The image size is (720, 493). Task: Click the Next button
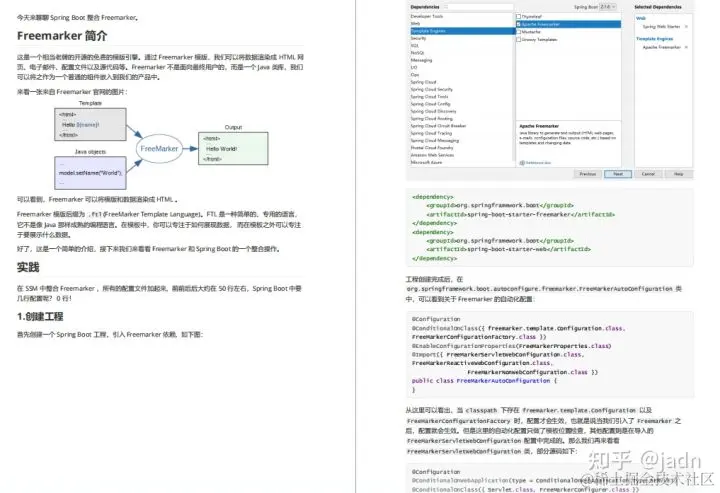pos(618,174)
